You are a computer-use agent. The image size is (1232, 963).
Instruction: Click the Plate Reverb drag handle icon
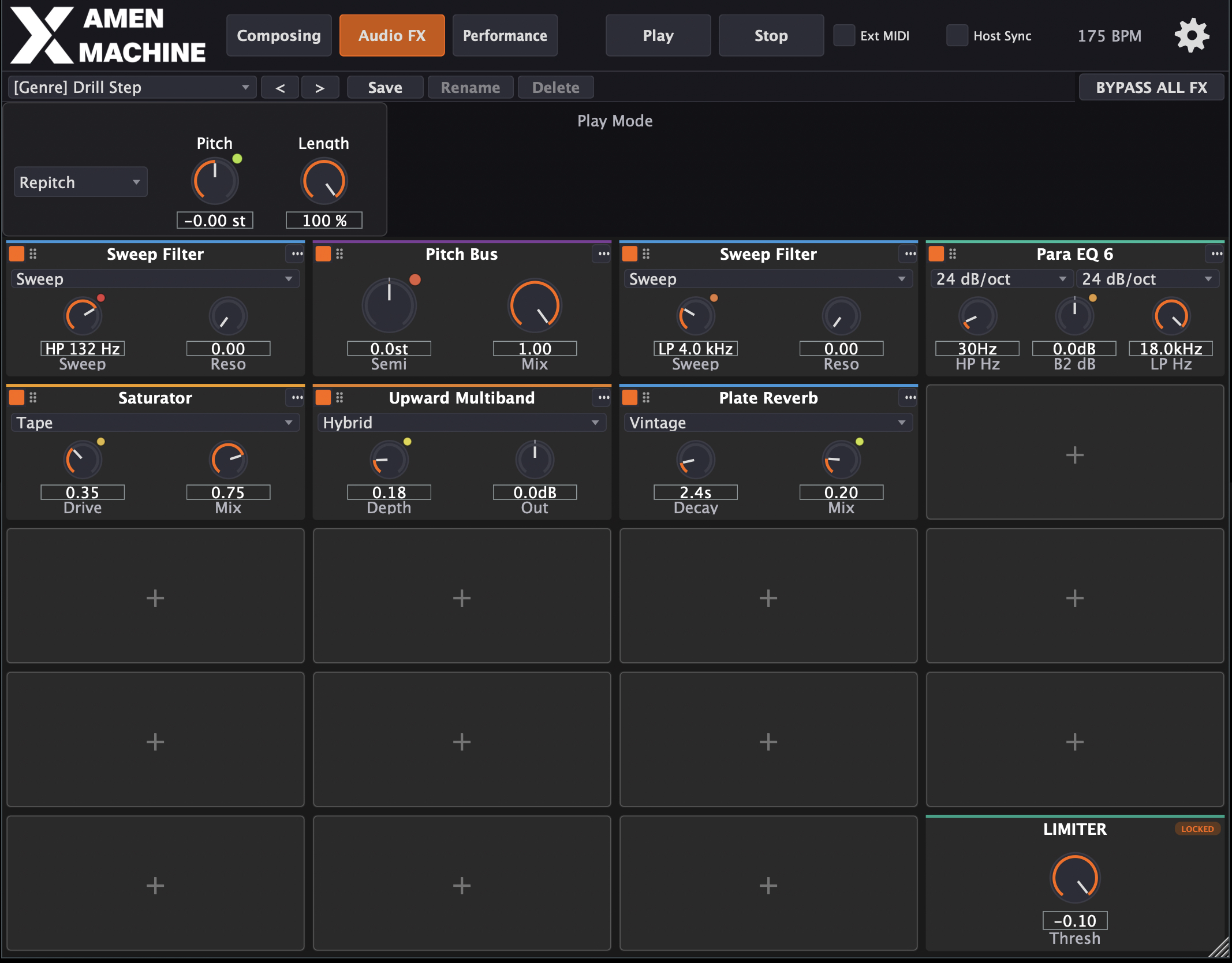646,397
